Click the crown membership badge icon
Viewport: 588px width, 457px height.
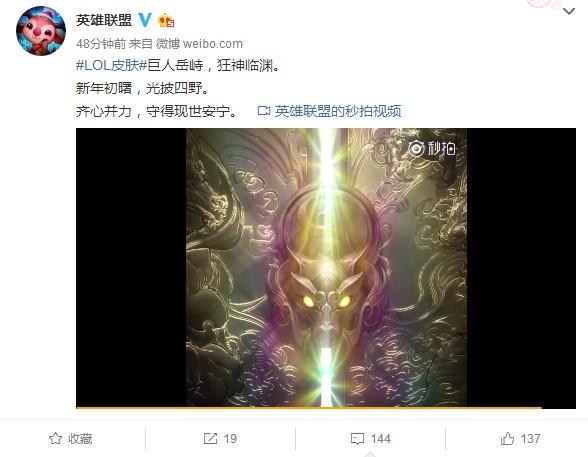(166, 20)
